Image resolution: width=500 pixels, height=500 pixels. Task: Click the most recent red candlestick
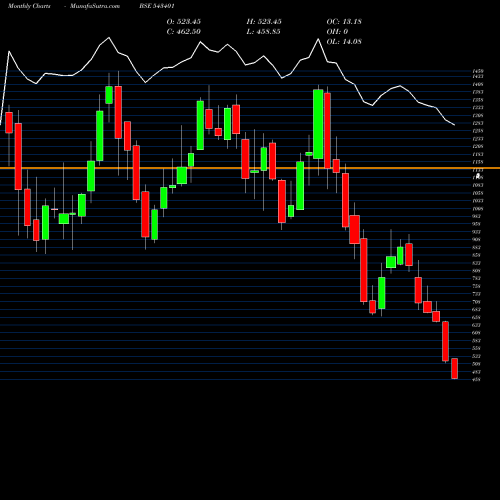(x=455, y=369)
